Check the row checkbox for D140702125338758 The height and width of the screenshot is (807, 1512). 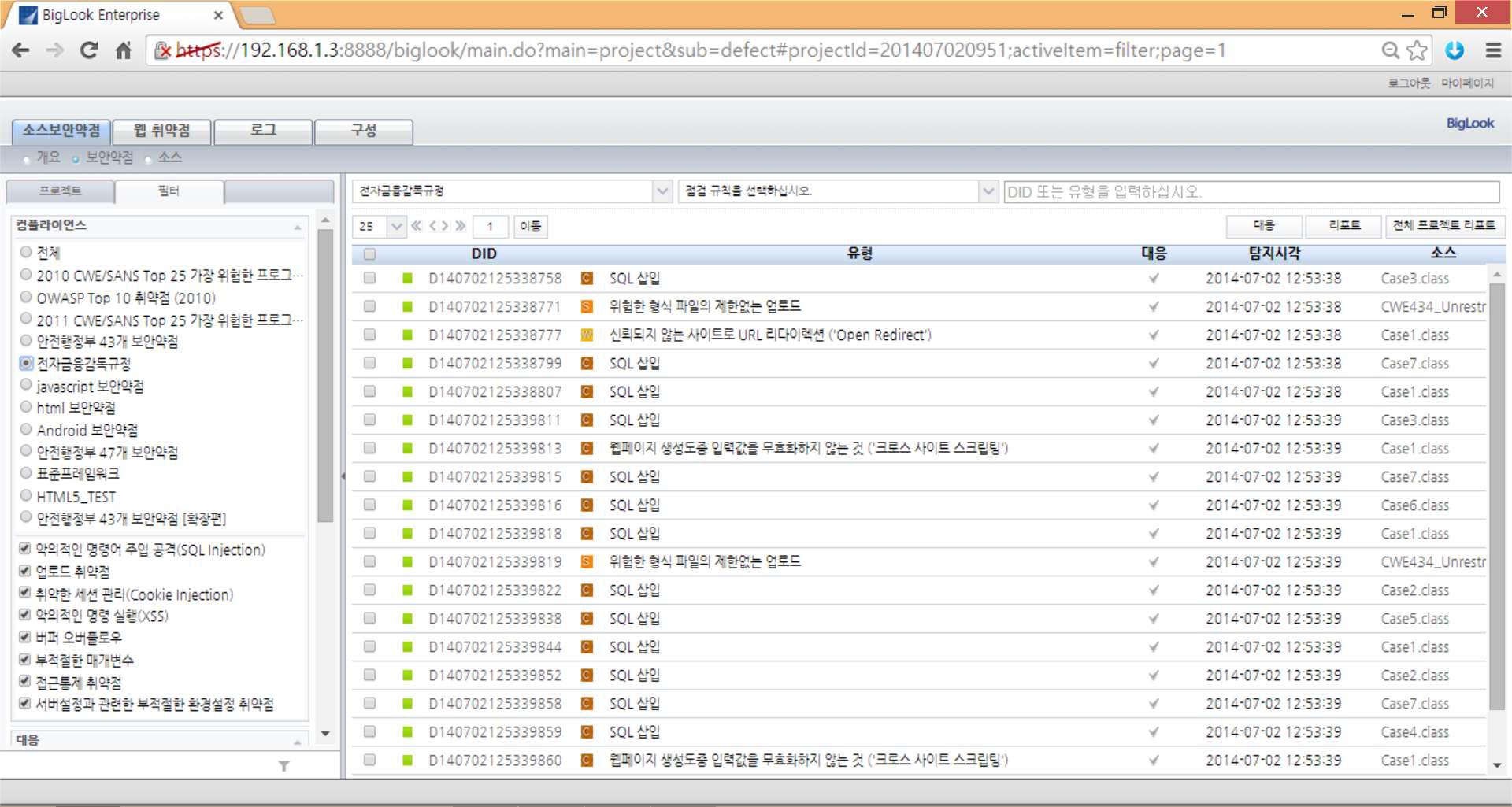tap(369, 278)
